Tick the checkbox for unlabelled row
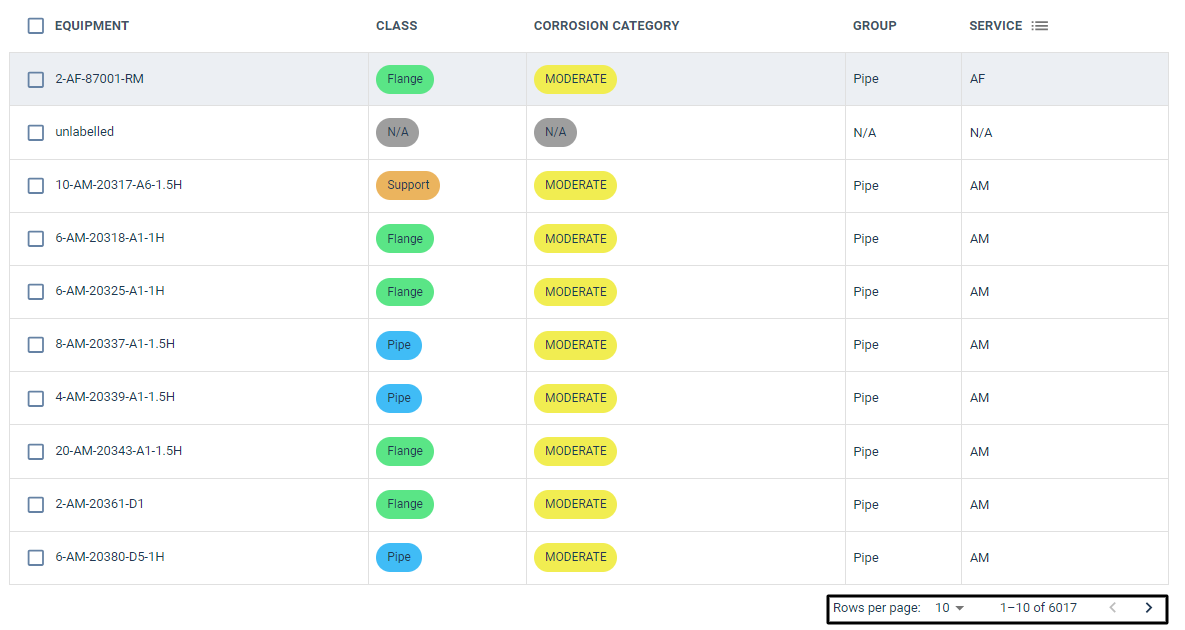1185x630 pixels. 36,132
